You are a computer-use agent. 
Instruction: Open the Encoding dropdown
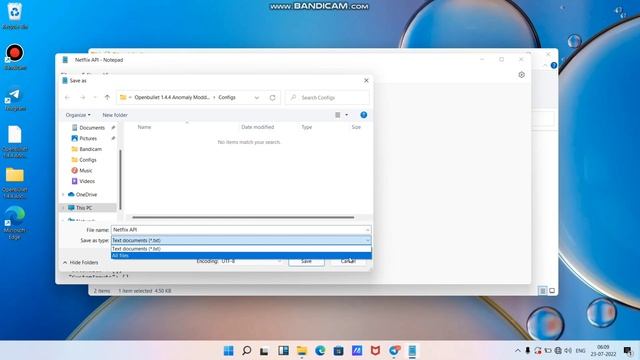(251, 261)
